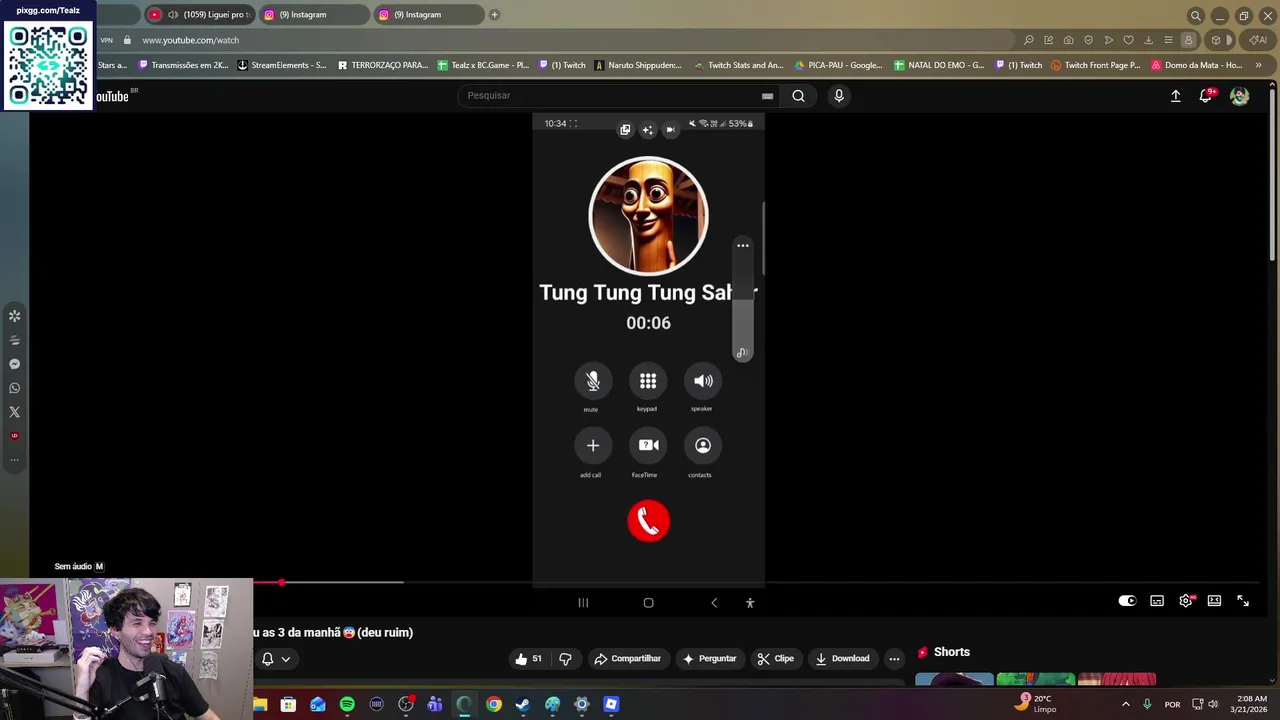Viewport: 1280px width, 720px height.
Task: Like the video showing 51 likes
Action: coord(528,658)
